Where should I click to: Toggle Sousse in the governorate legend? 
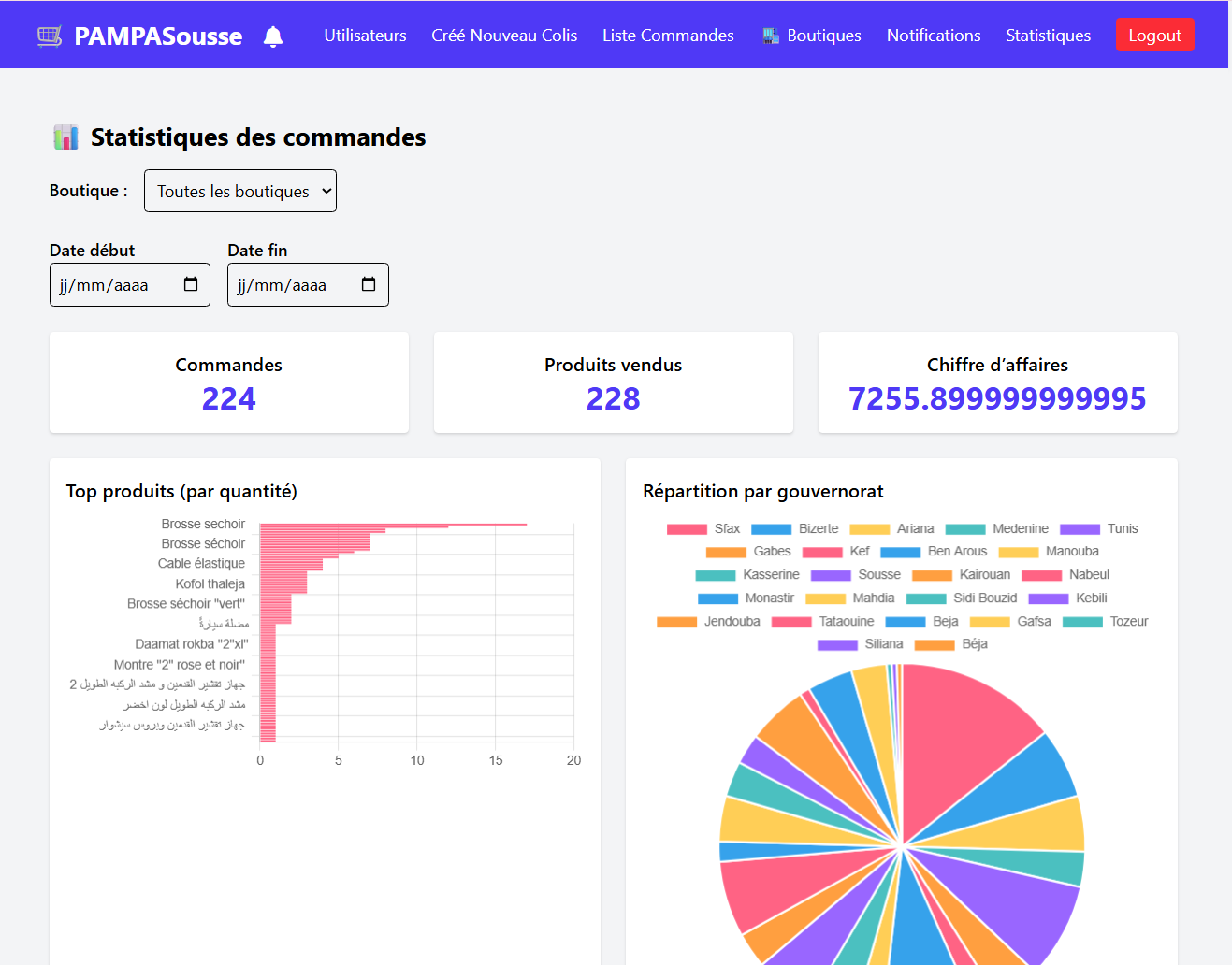click(856, 575)
